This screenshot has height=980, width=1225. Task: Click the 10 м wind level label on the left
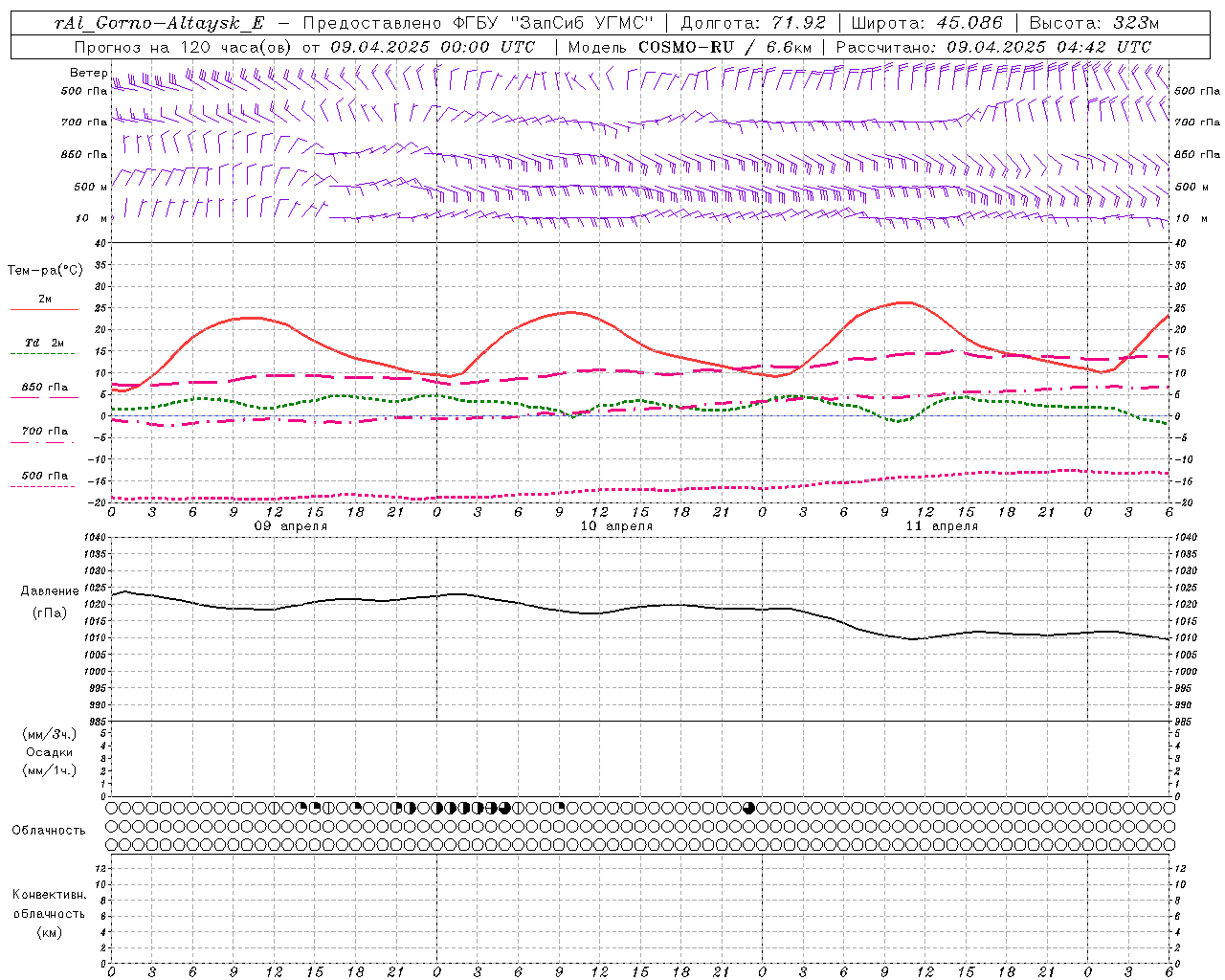coord(91,218)
